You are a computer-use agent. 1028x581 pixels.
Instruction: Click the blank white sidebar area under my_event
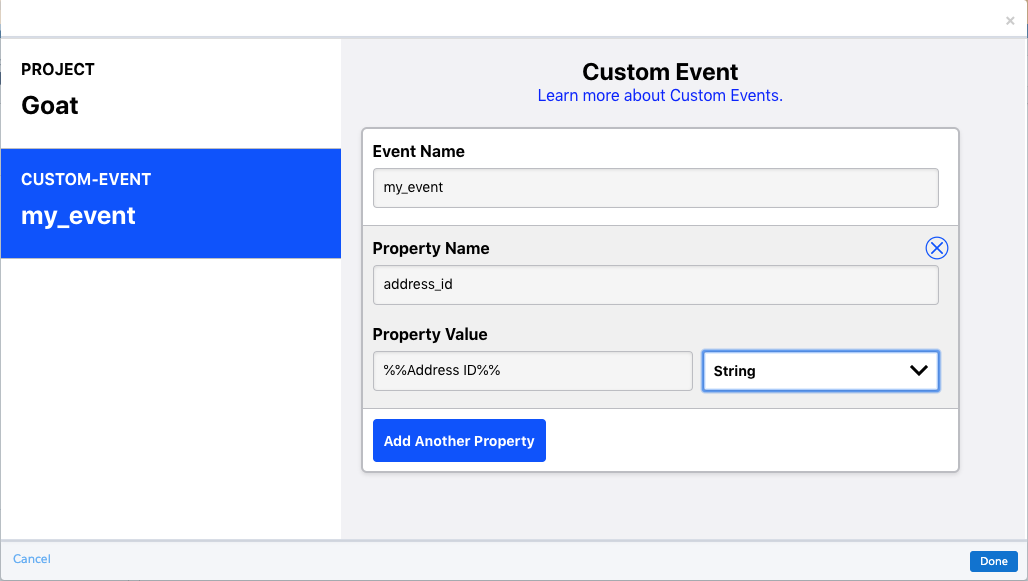(170, 398)
